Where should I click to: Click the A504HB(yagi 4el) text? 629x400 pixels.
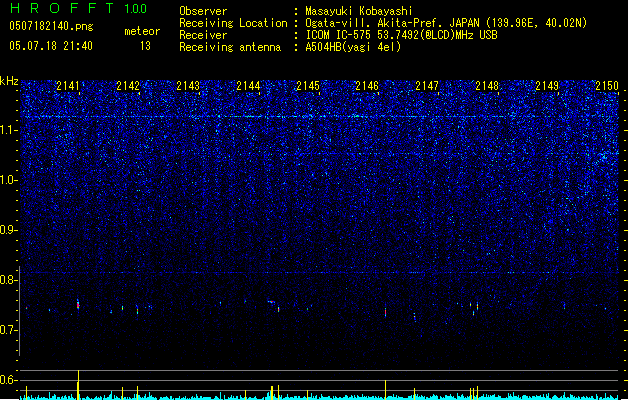tap(353, 47)
